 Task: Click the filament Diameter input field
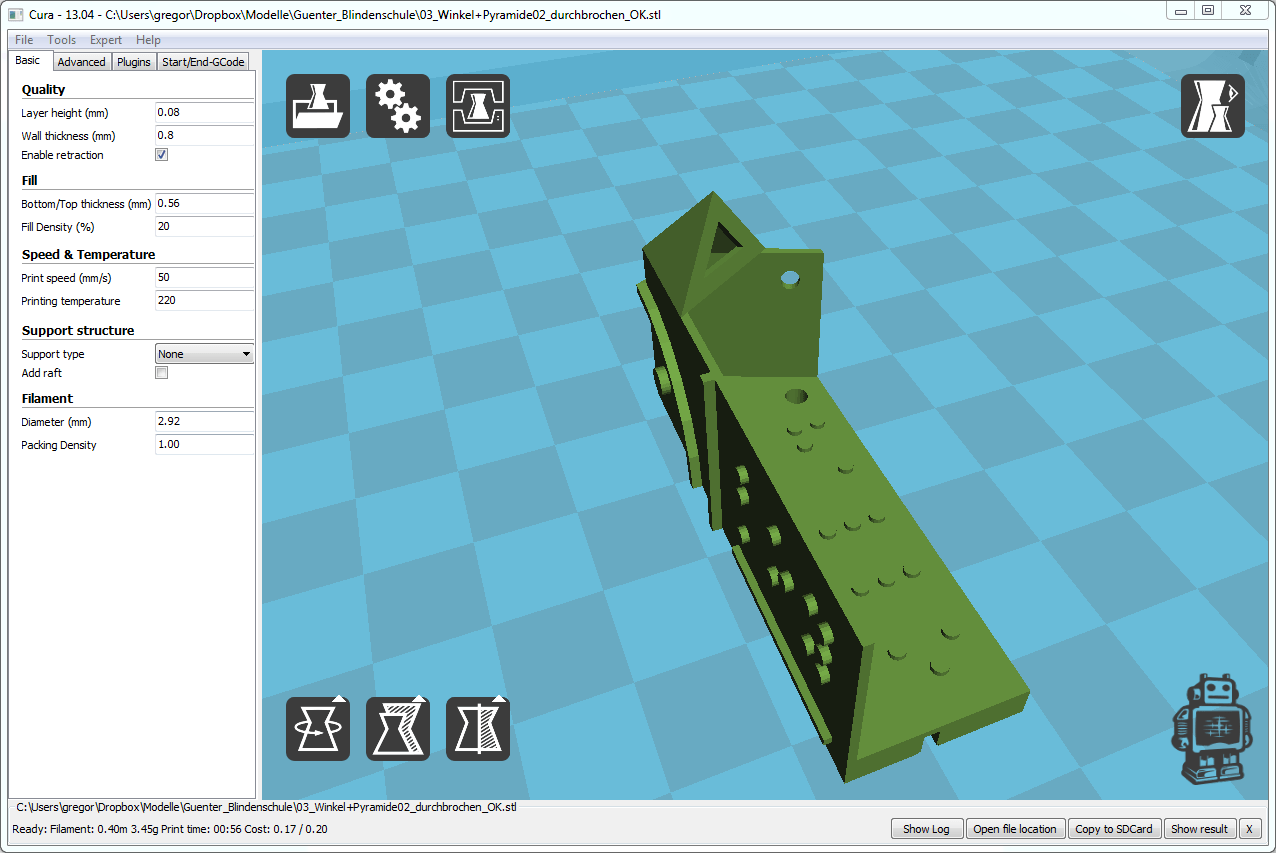coord(205,422)
